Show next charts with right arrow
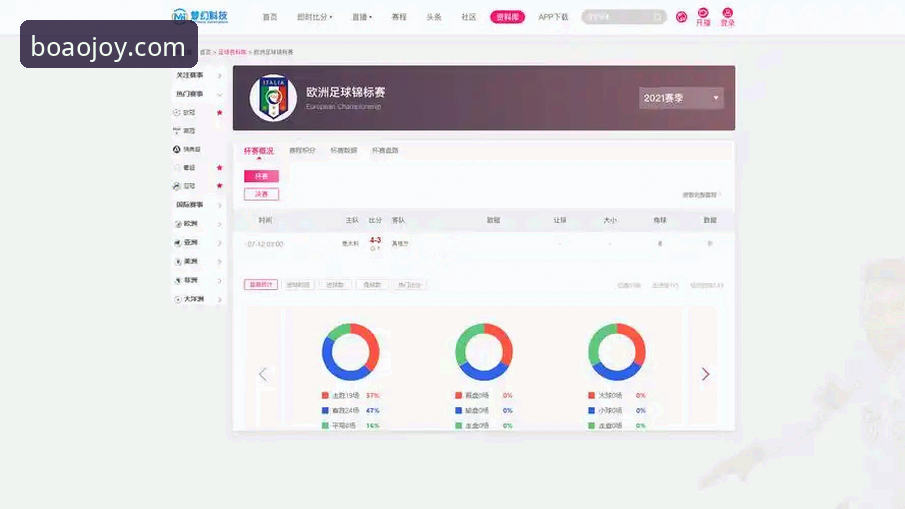This screenshot has height=509, width=905. pos(705,374)
